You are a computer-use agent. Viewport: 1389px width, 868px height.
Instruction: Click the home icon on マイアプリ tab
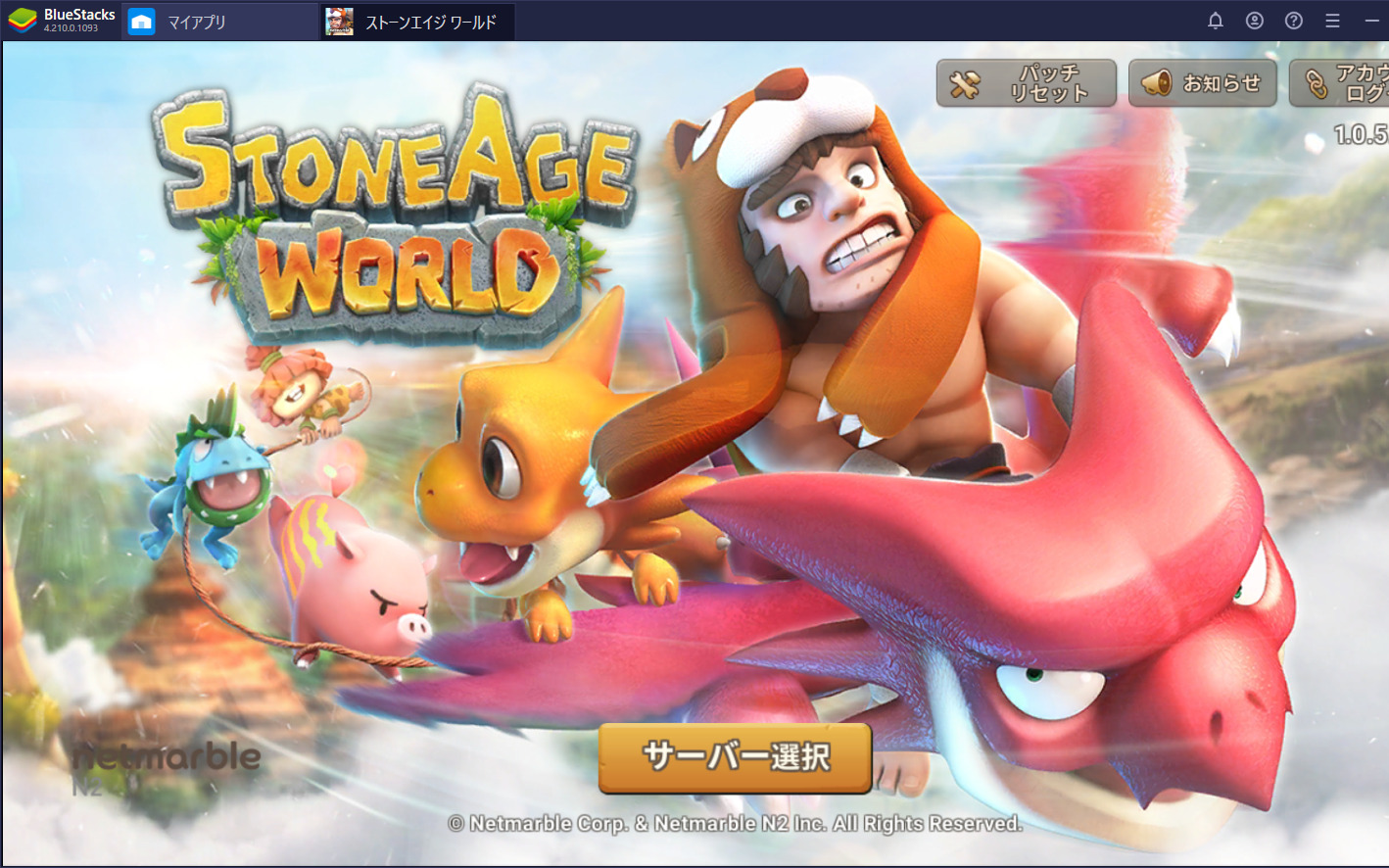click(142, 22)
